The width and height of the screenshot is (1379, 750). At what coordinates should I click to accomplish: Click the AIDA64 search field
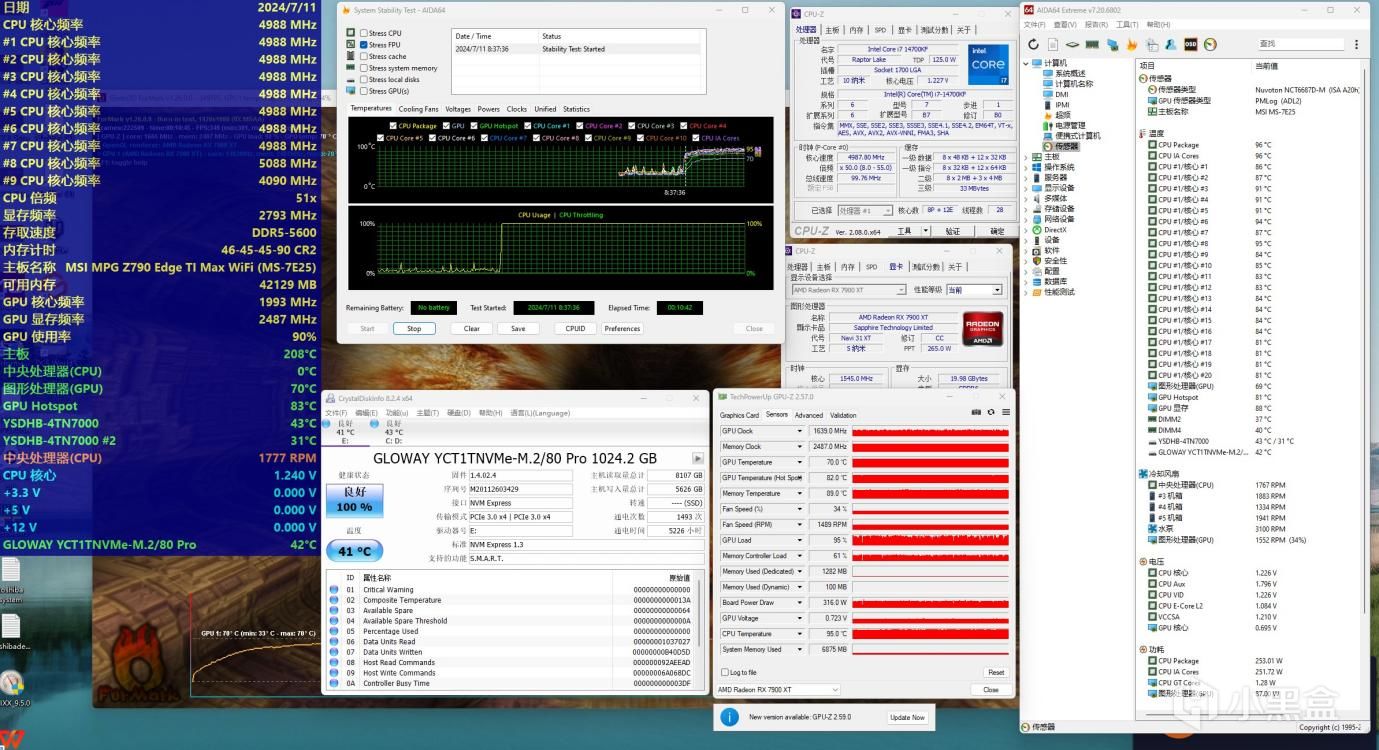click(1300, 44)
